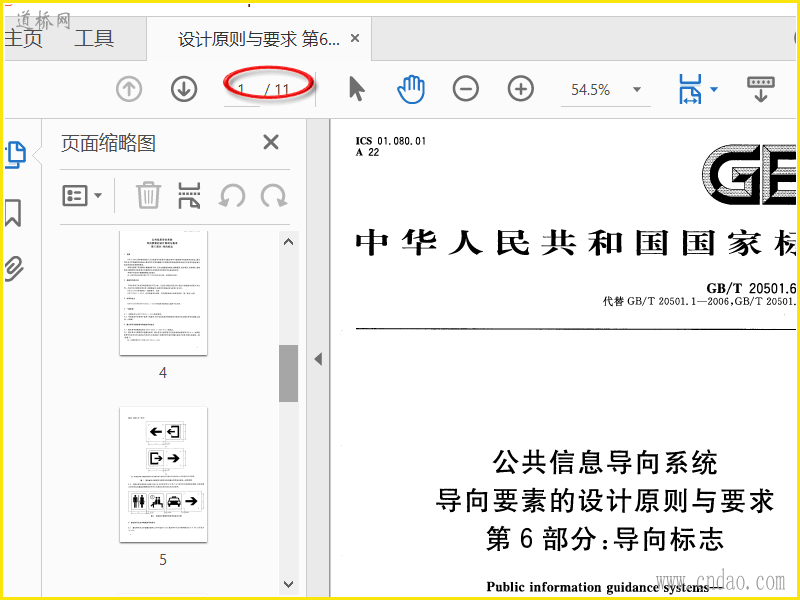Image resolution: width=800 pixels, height=600 pixels.
Task: Click the A 22 classification text
Action: (x=367, y=152)
